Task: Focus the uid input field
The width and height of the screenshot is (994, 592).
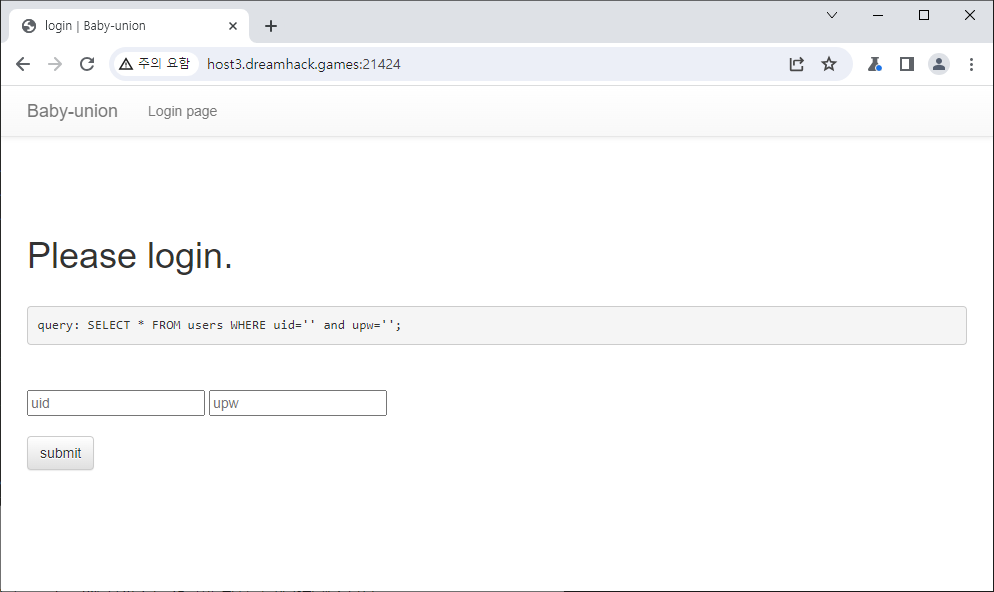Action: click(115, 403)
